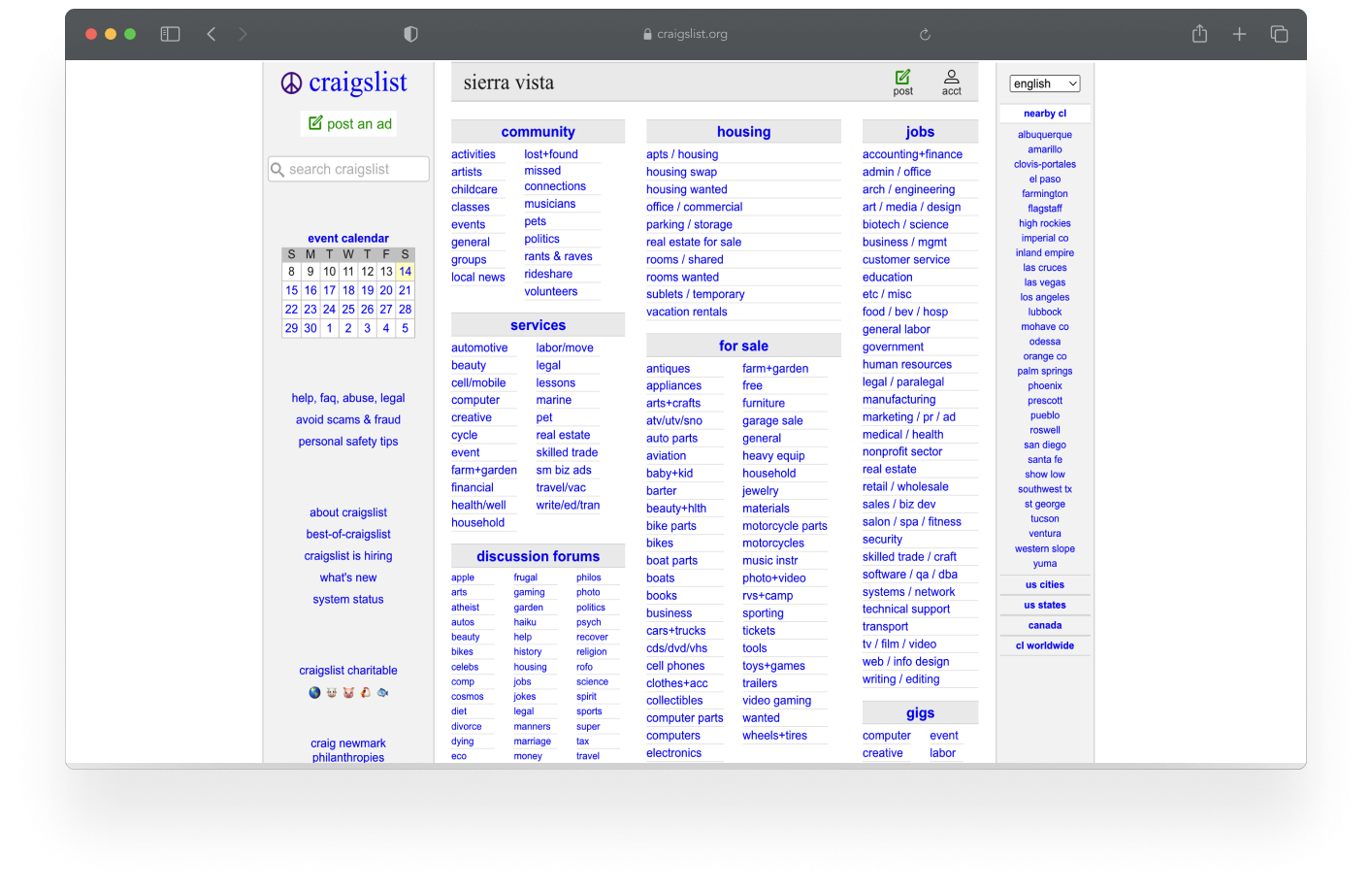Click the search craigslist field
The height and width of the screenshot is (891, 1372).
(348, 169)
